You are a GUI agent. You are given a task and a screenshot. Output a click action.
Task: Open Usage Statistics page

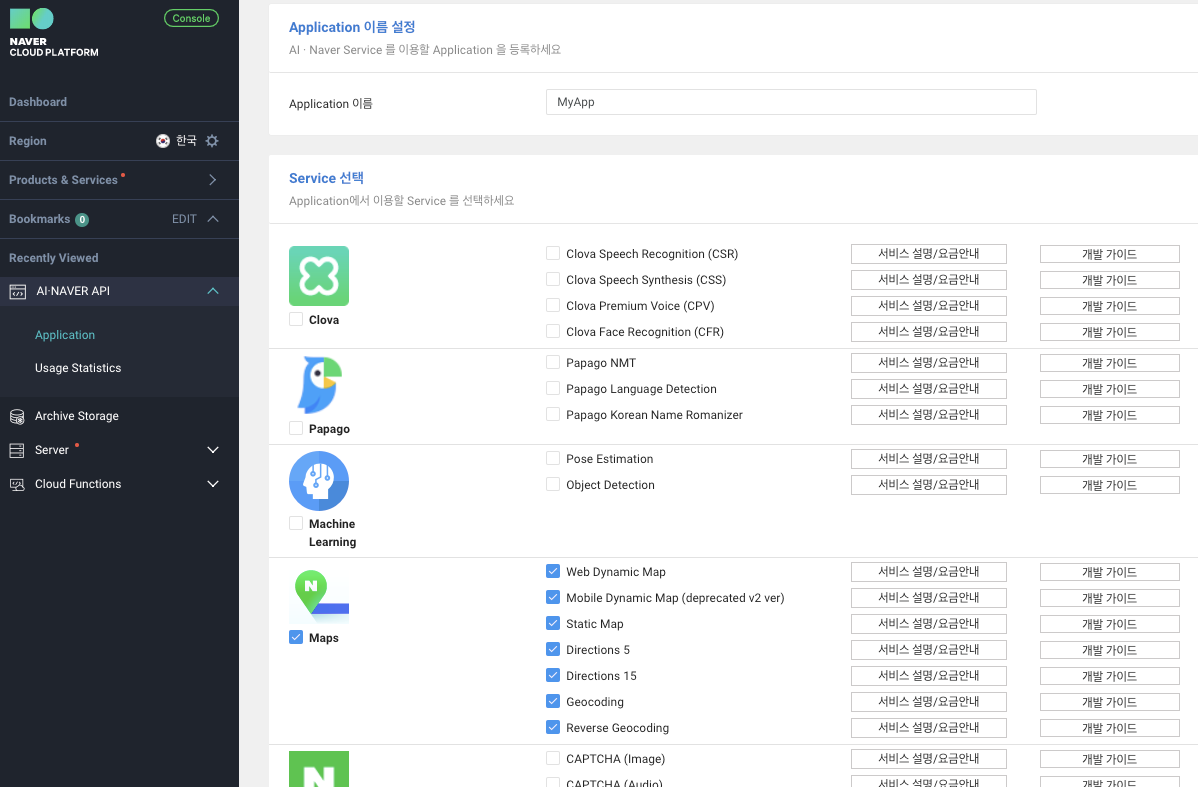[78, 368]
